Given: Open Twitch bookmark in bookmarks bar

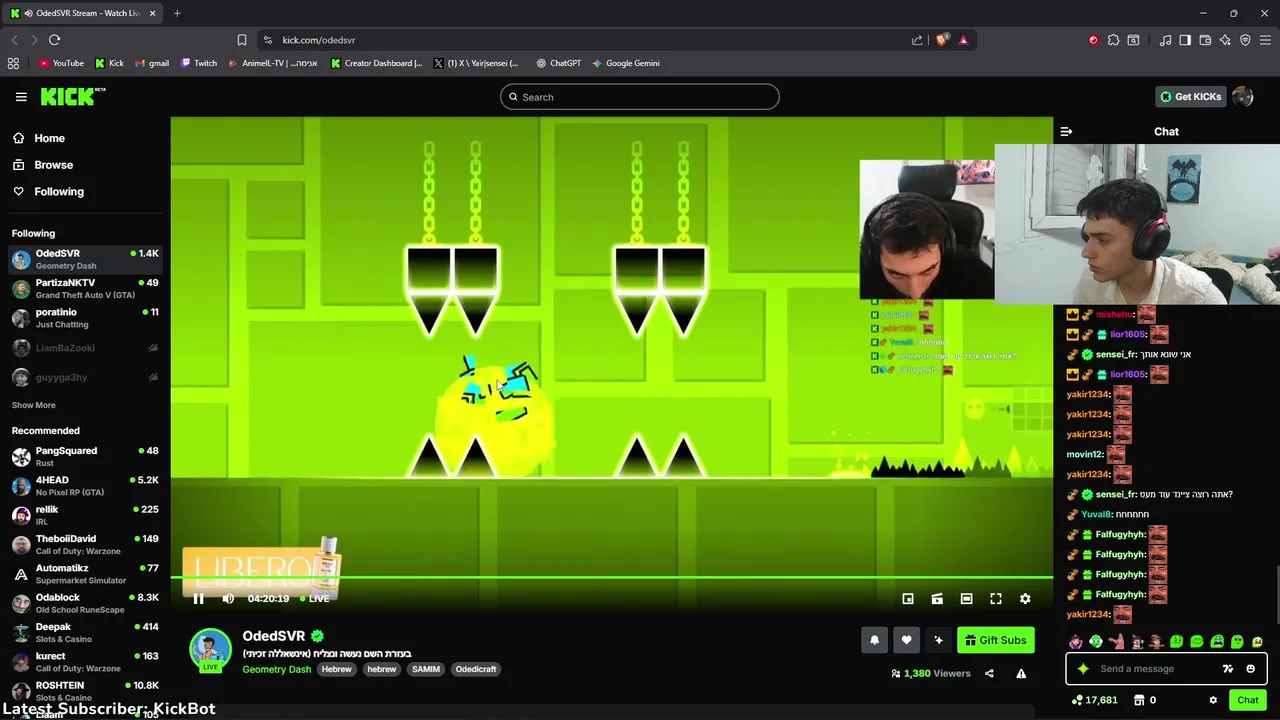Looking at the screenshot, I should click(199, 63).
